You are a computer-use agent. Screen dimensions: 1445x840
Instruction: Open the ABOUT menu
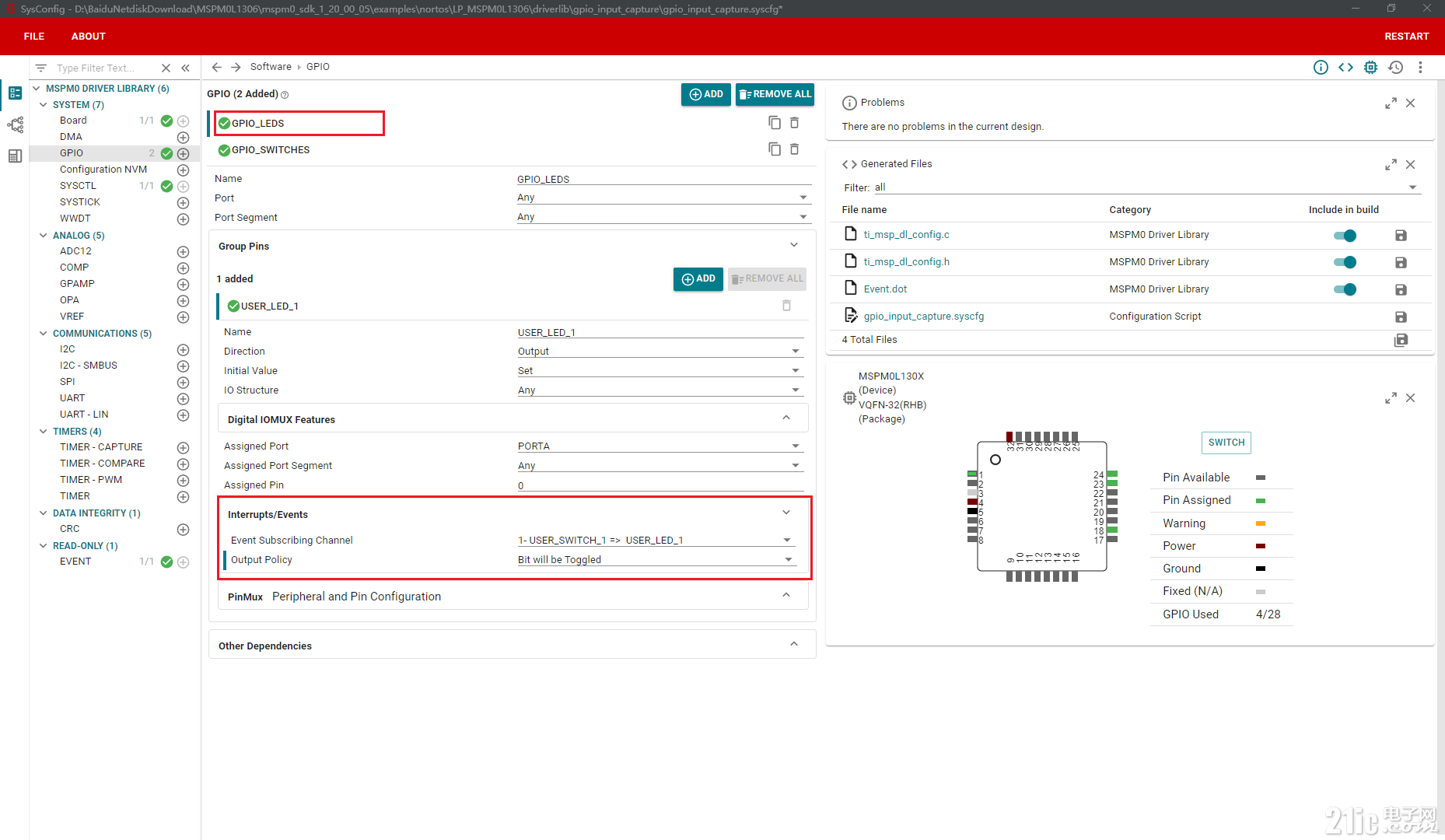pos(88,37)
